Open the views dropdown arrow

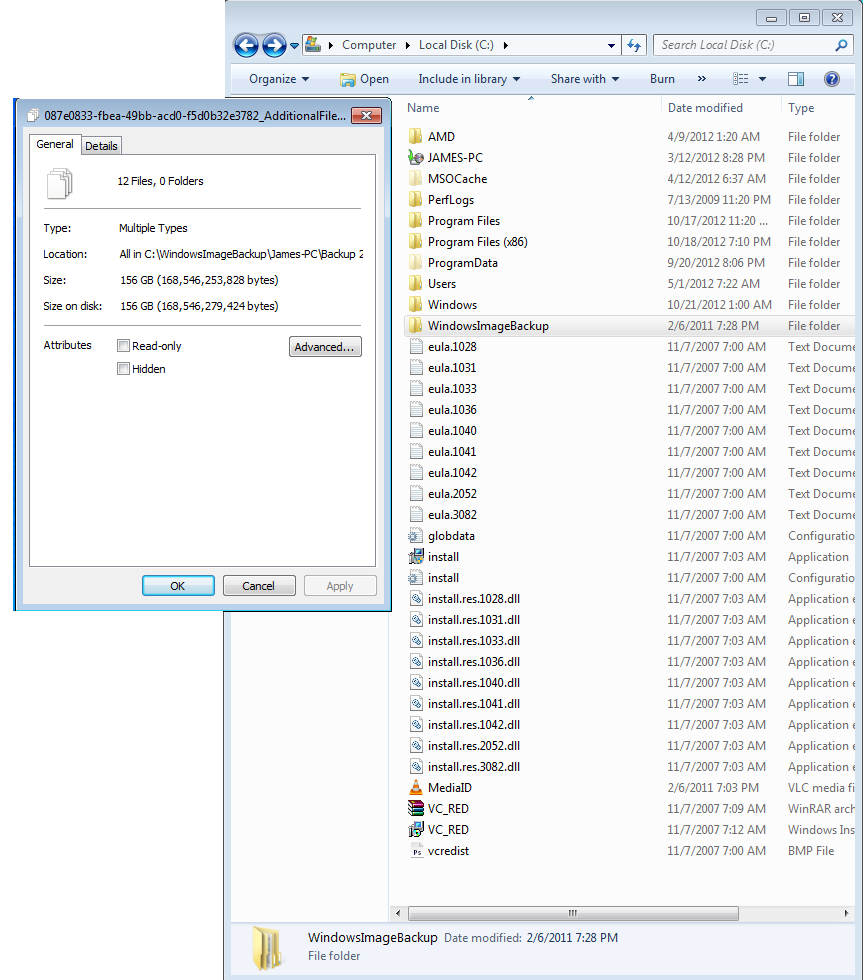pyautogui.click(x=762, y=79)
